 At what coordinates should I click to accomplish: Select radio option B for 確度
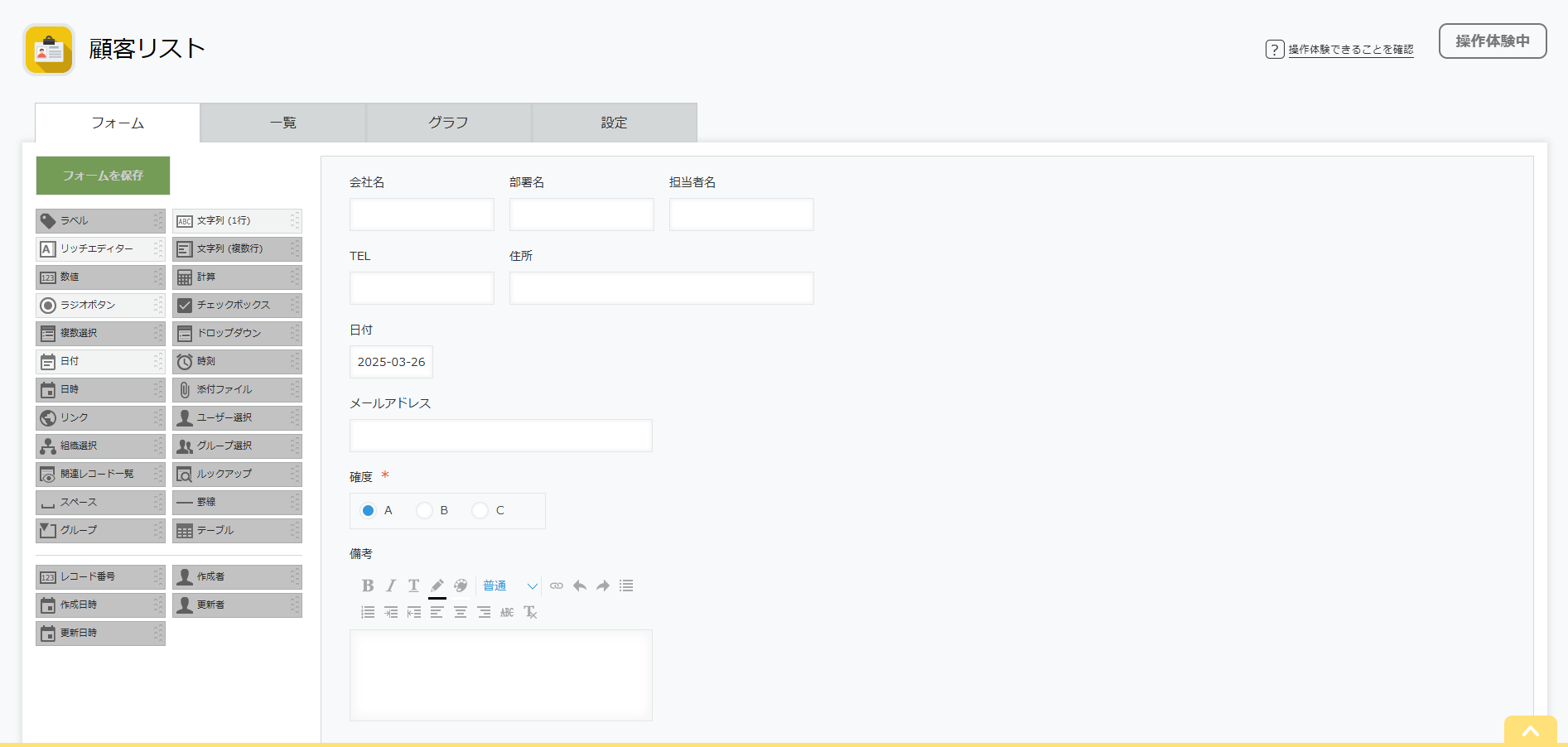424,510
